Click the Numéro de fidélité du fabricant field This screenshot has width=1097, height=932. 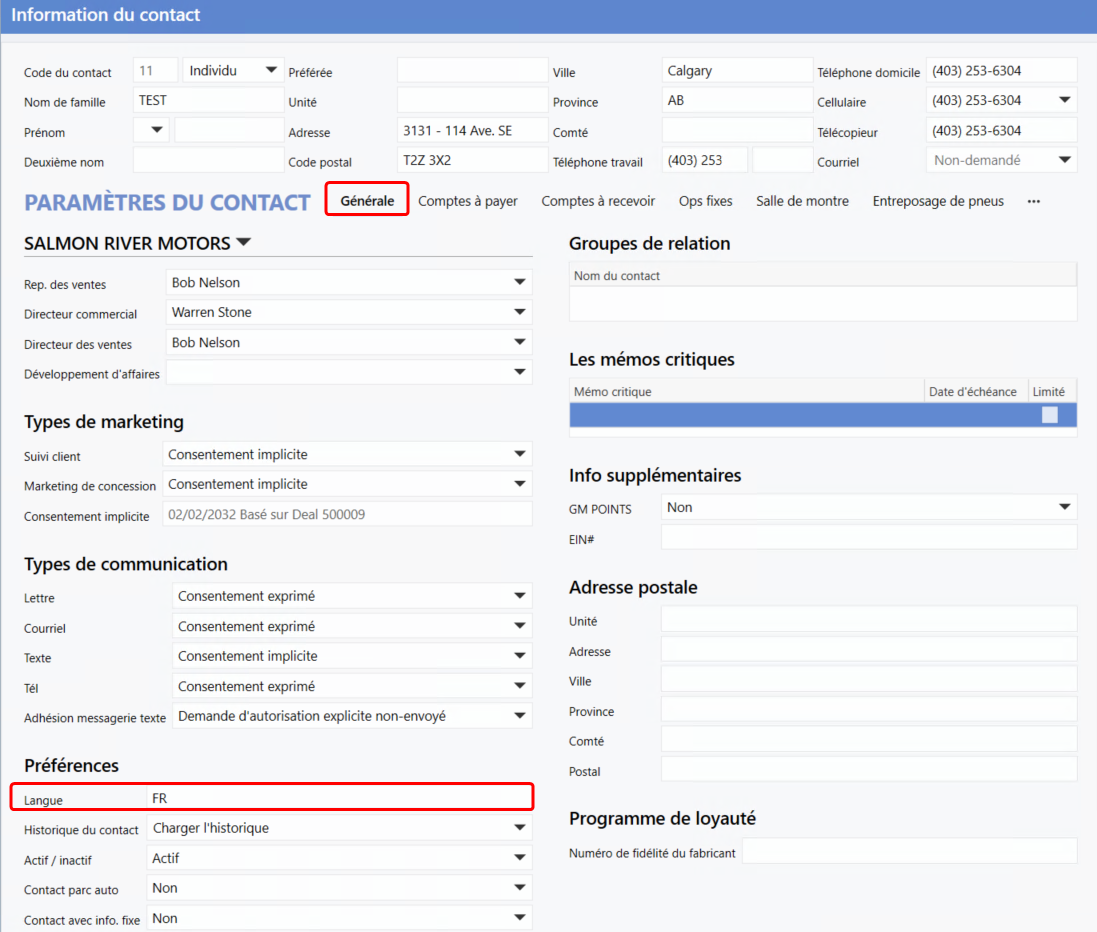click(x=908, y=852)
